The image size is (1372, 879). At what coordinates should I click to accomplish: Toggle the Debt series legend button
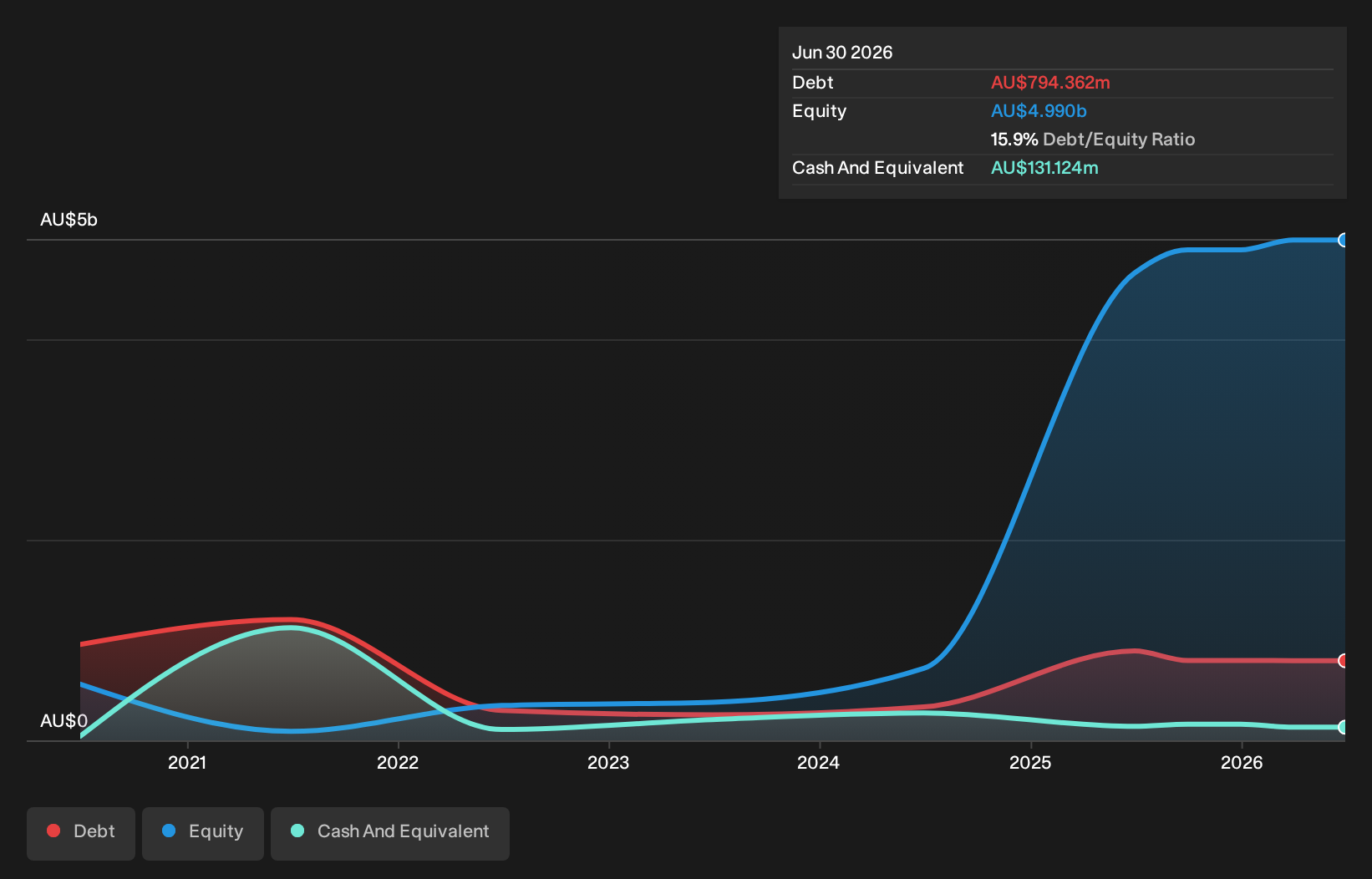pos(81,833)
